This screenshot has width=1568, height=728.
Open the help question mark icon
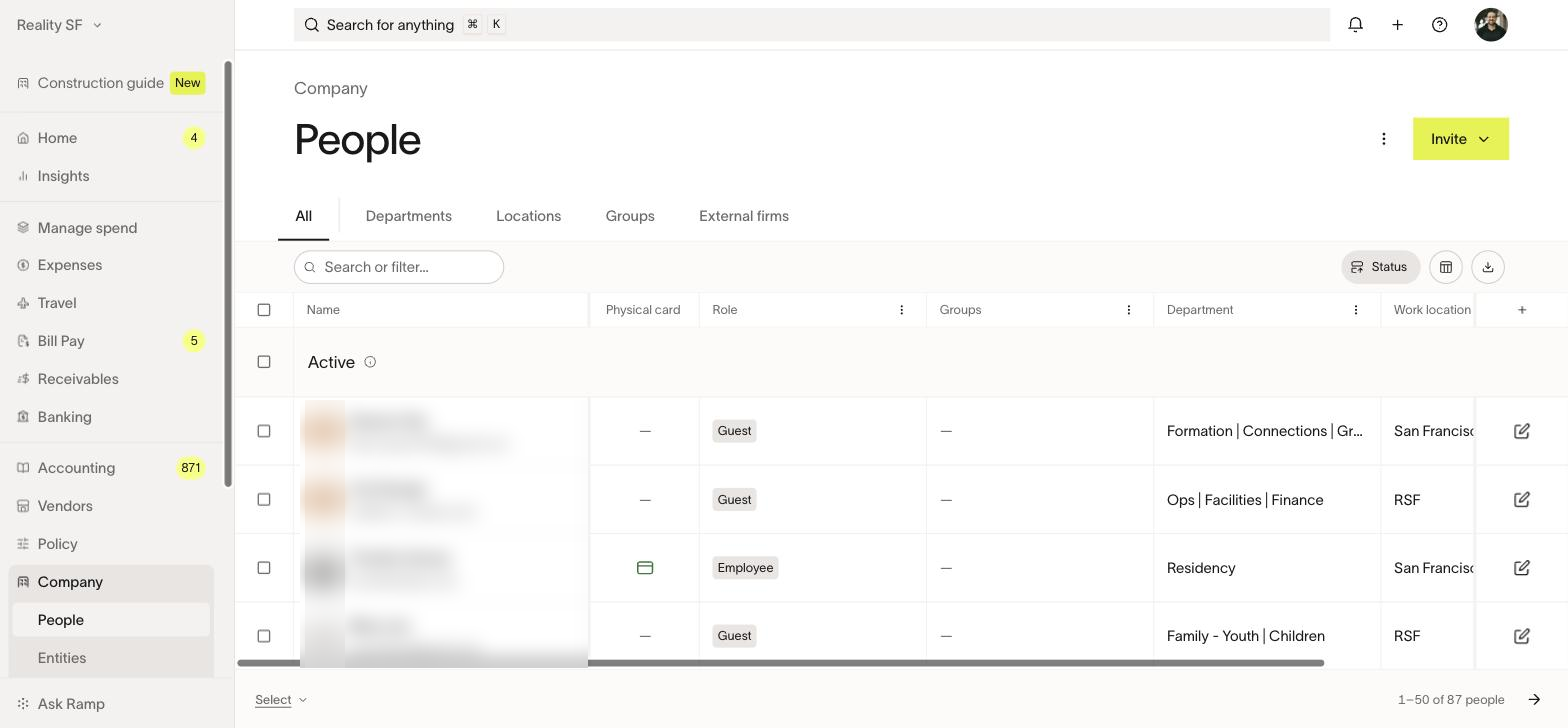[1440, 25]
